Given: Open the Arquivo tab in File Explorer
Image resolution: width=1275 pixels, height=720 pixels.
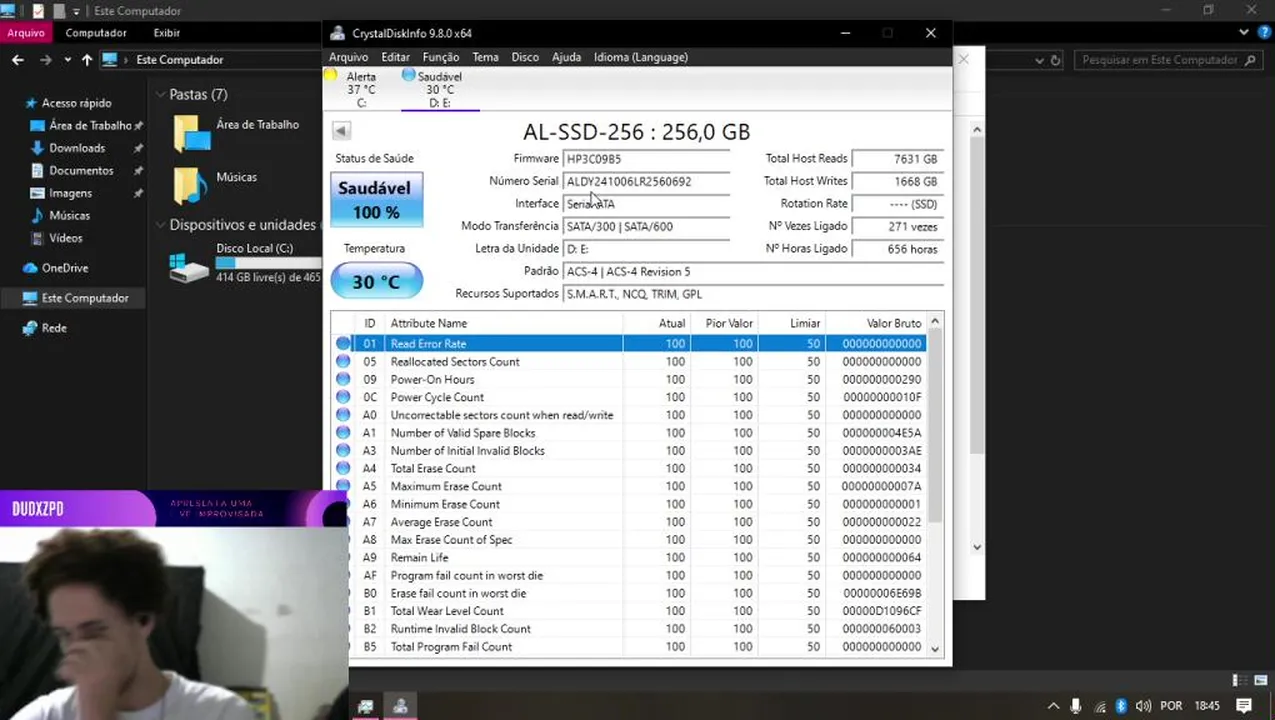Looking at the screenshot, I should point(26,33).
